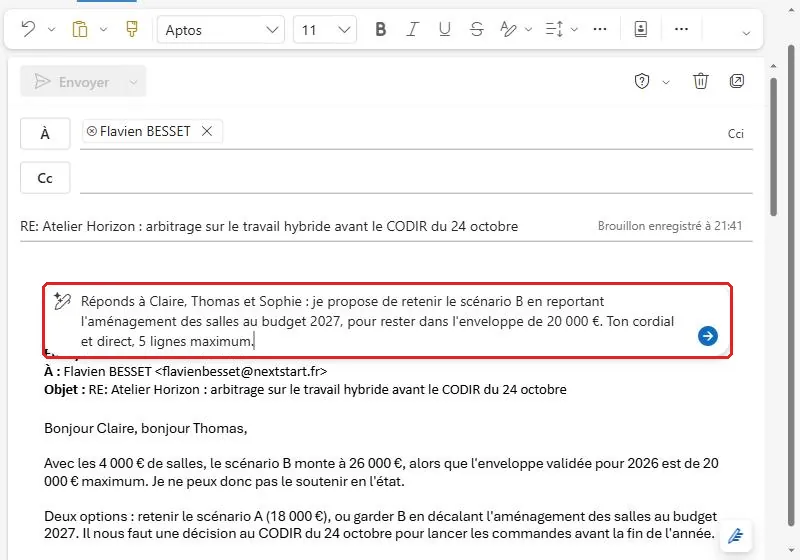Viewport: 800px width, 560px height.
Task: Open the Envoyer send options dropdown
Action: 134,82
